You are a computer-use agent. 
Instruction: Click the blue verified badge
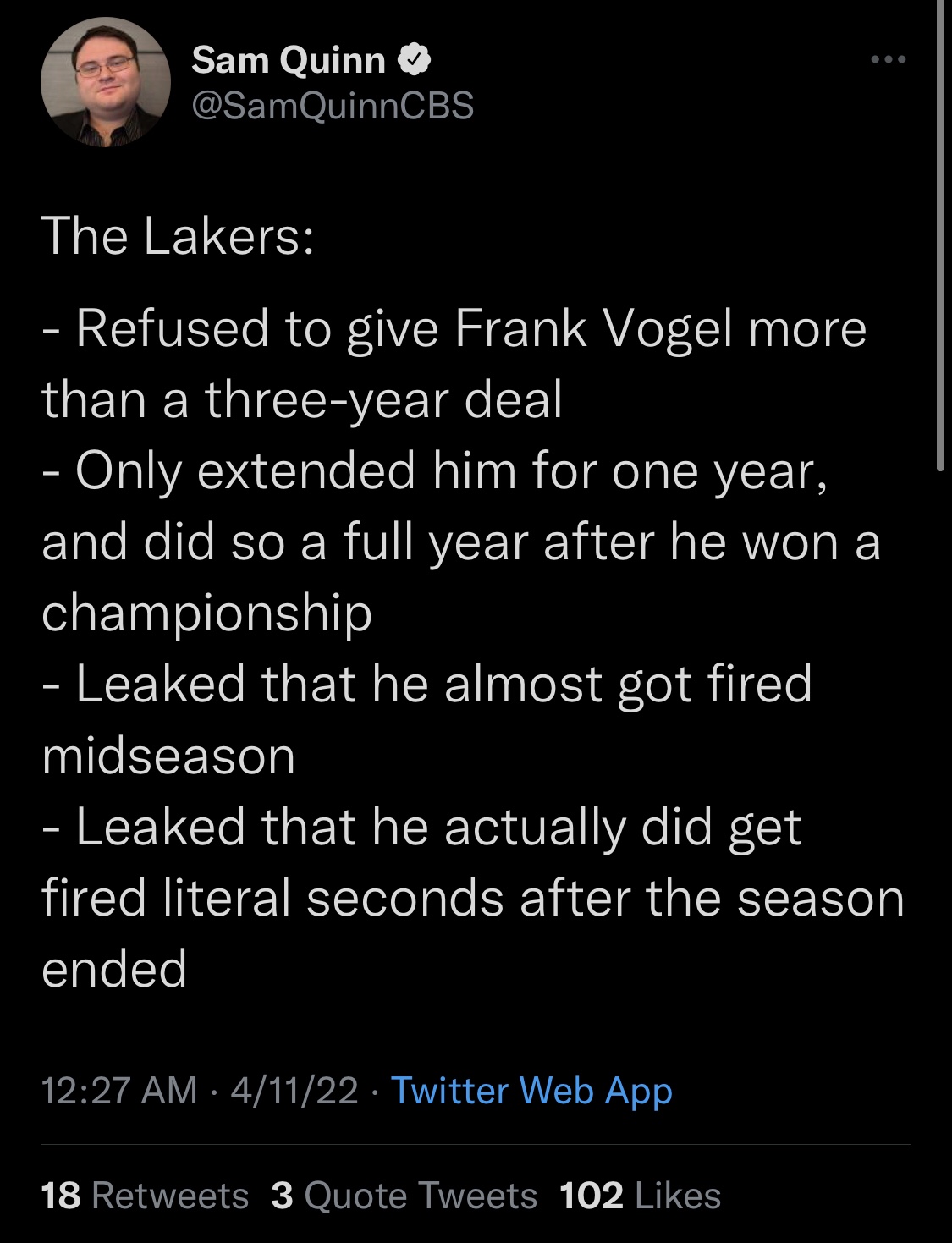pos(415,59)
